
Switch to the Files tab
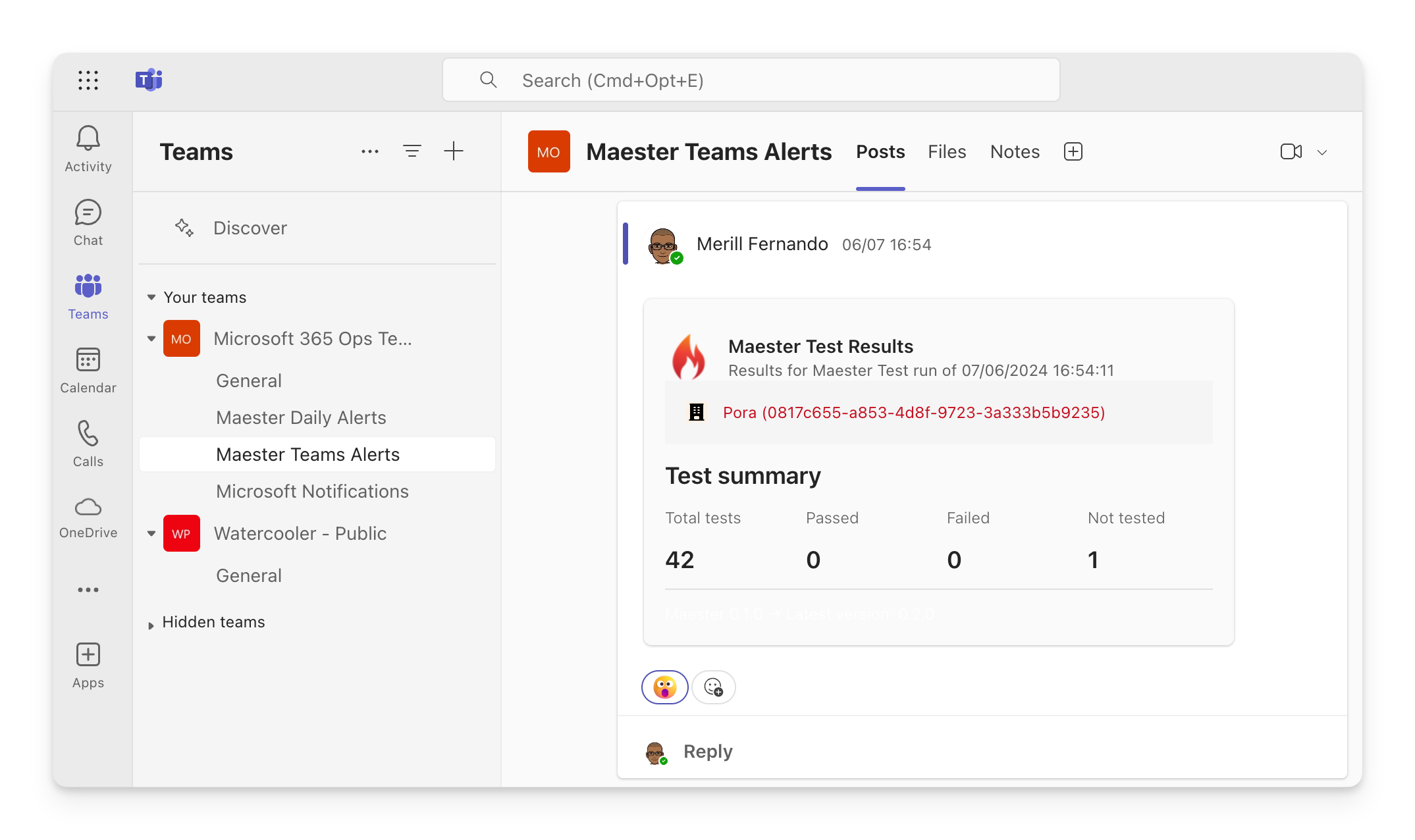click(947, 151)
